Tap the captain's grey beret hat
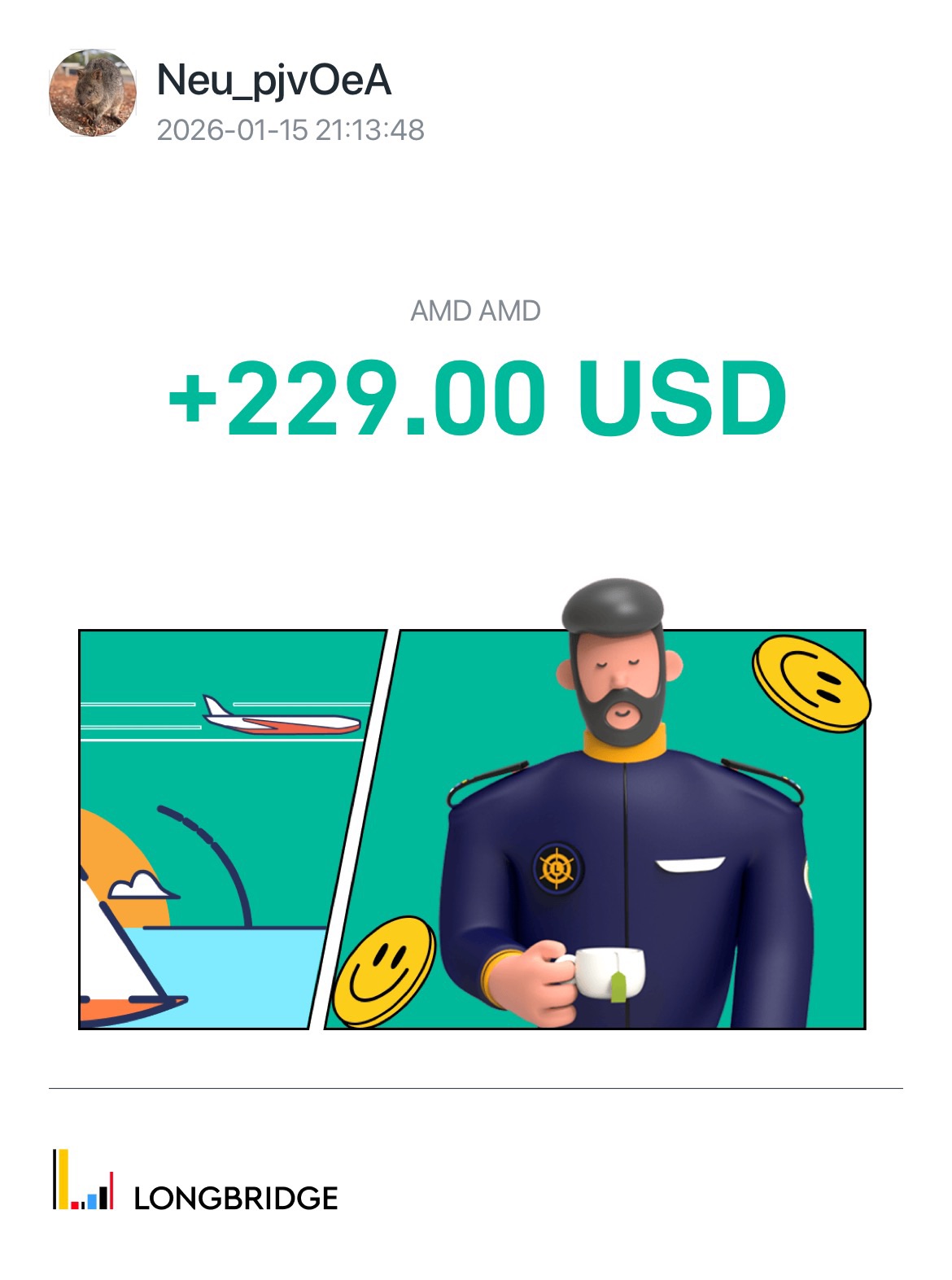This screenshot has width=952, height=1280. click(614, 606)
